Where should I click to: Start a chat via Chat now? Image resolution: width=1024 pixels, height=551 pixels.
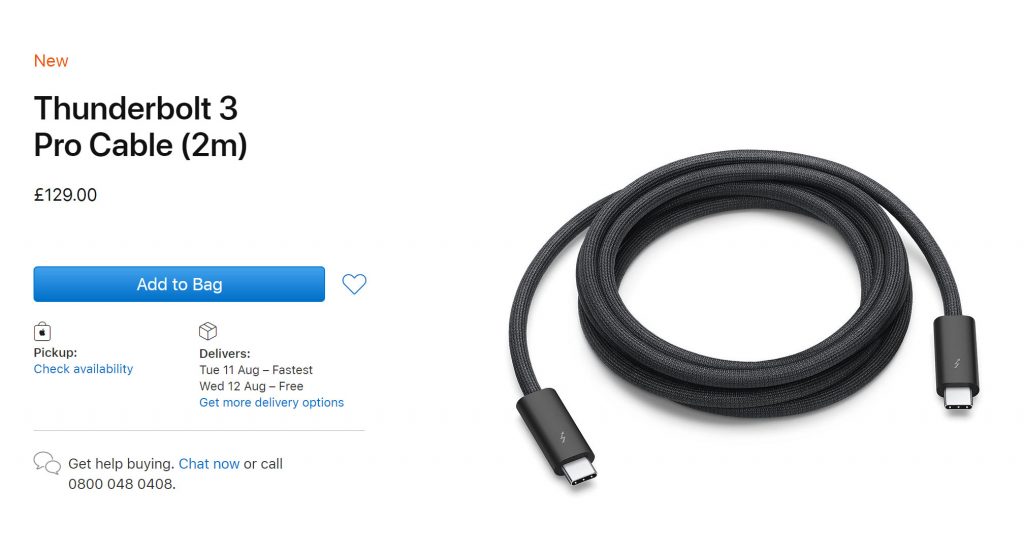(x=209, y=464)
